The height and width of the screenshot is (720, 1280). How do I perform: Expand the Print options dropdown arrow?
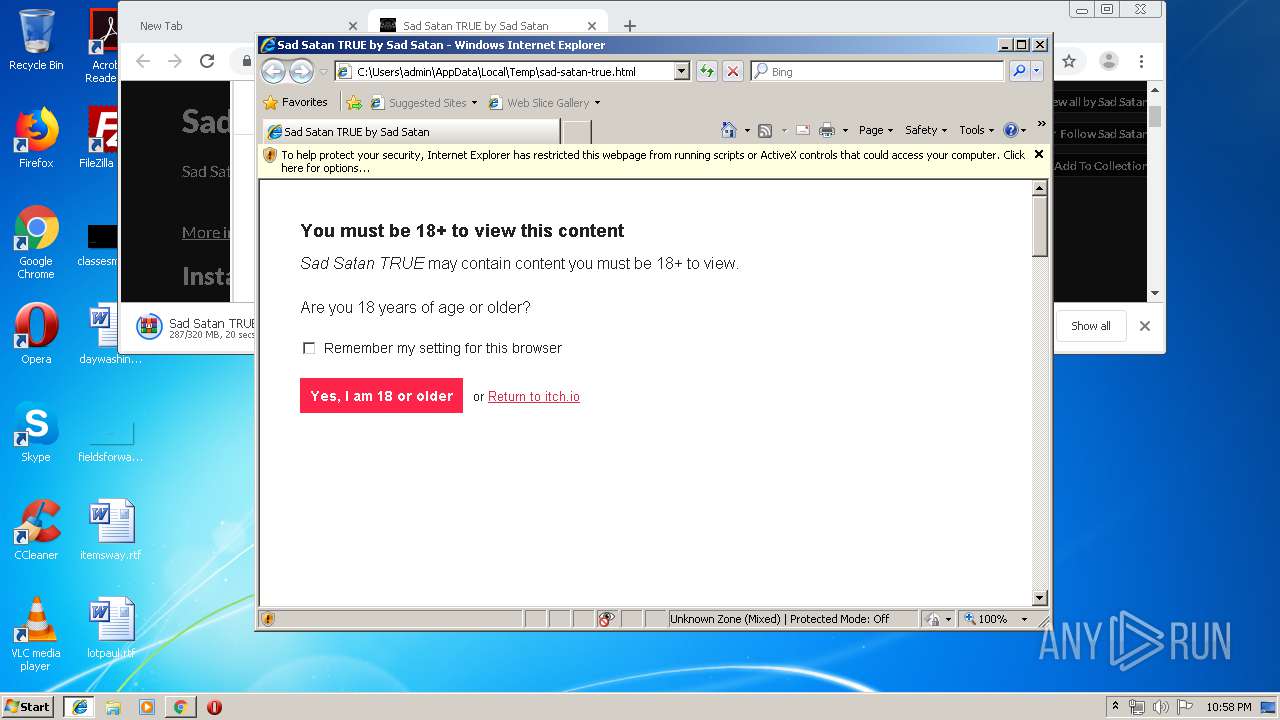[x=845, y=131]
